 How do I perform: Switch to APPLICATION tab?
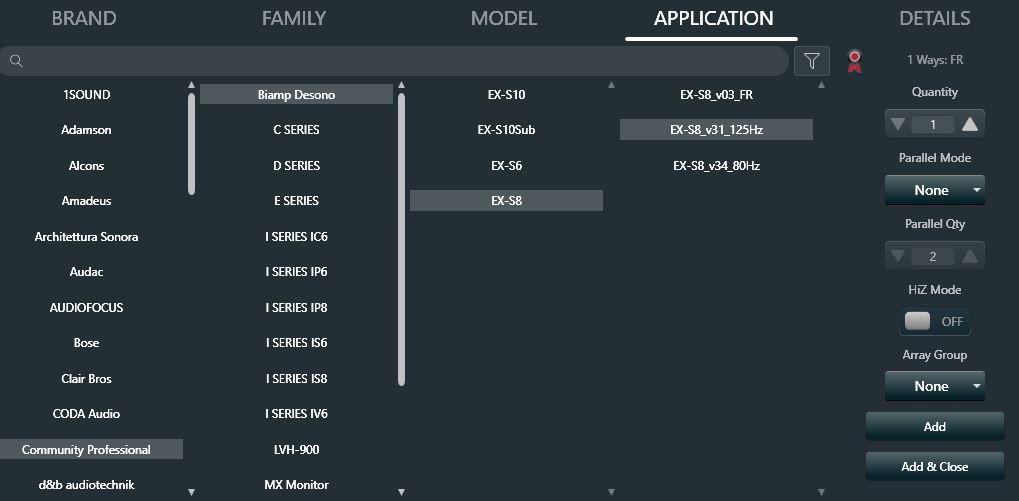(x=714, y=18)
